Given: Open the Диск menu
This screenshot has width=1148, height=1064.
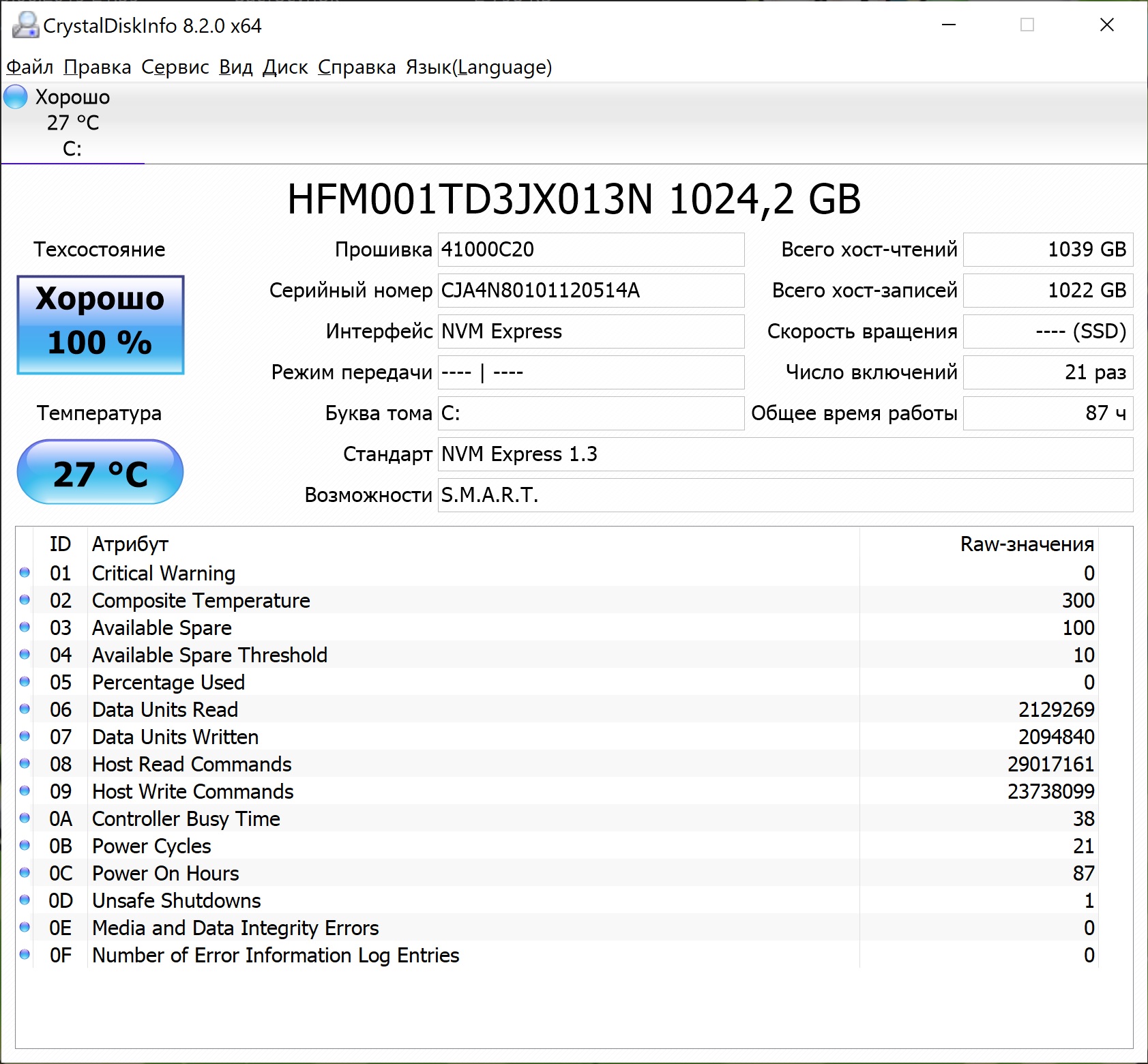Looking at the screenshot, I should tap(285, 67).
